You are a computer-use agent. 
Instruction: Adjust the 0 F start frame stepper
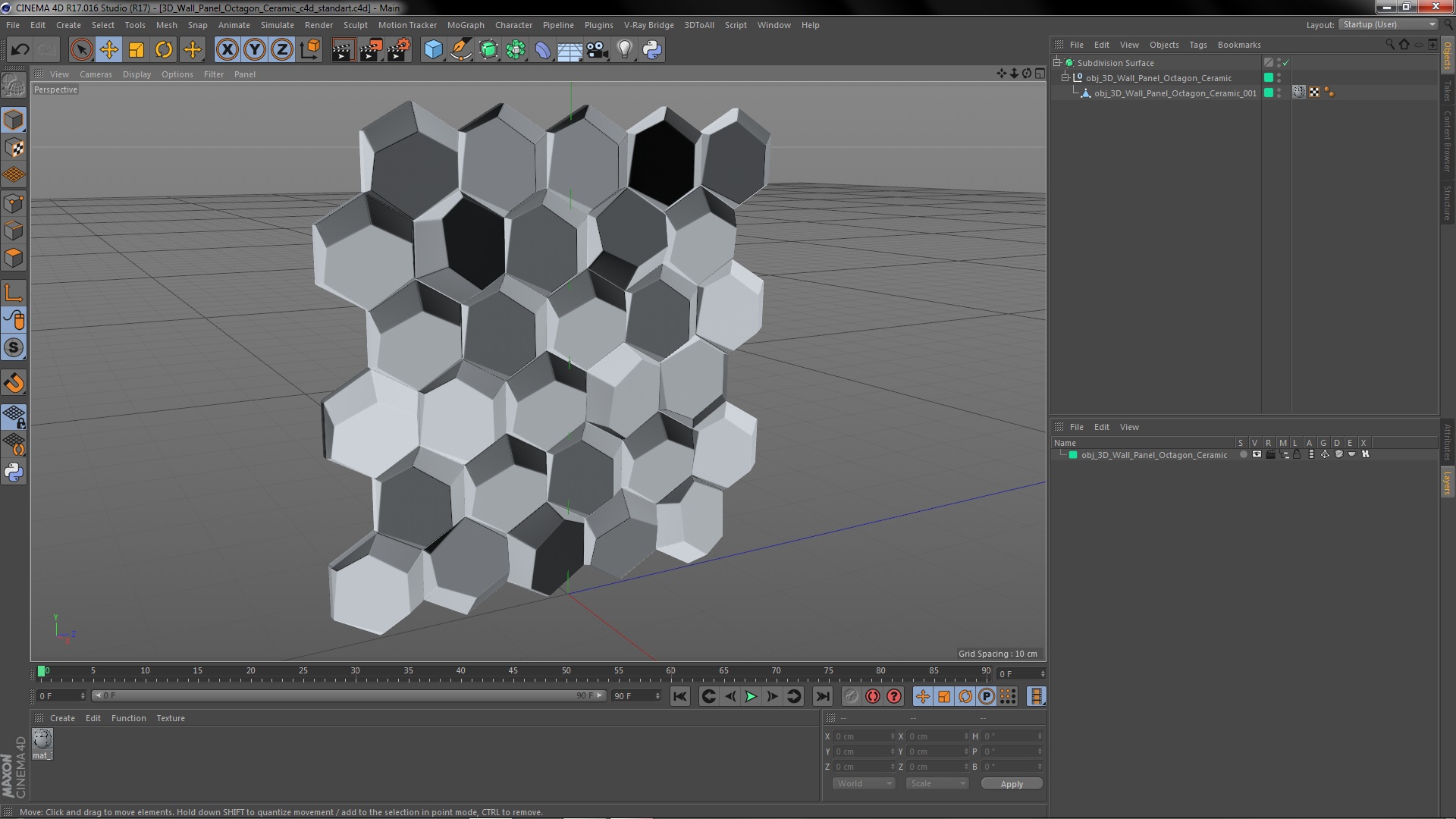[x=83, y=696]
